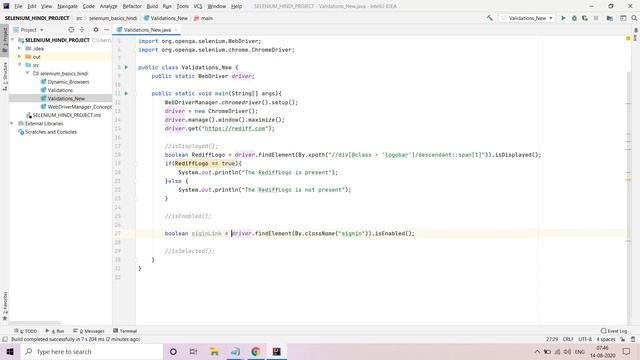Toggle the Structure side tool window tab
Screen dimensions: 640x360
pos(4,76)
